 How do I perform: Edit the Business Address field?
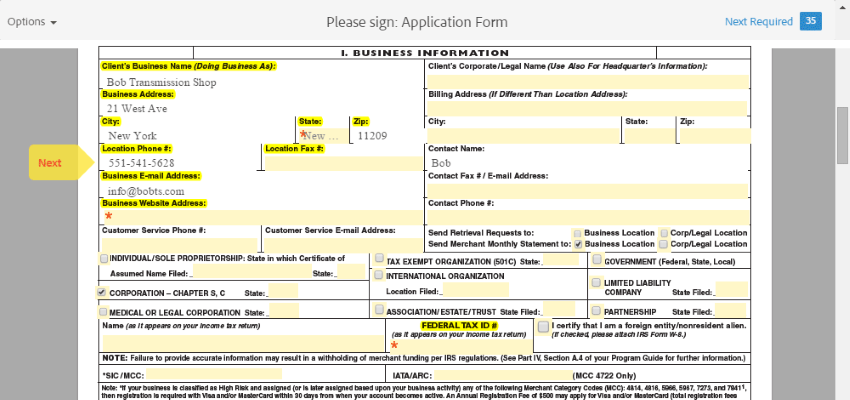262,108
